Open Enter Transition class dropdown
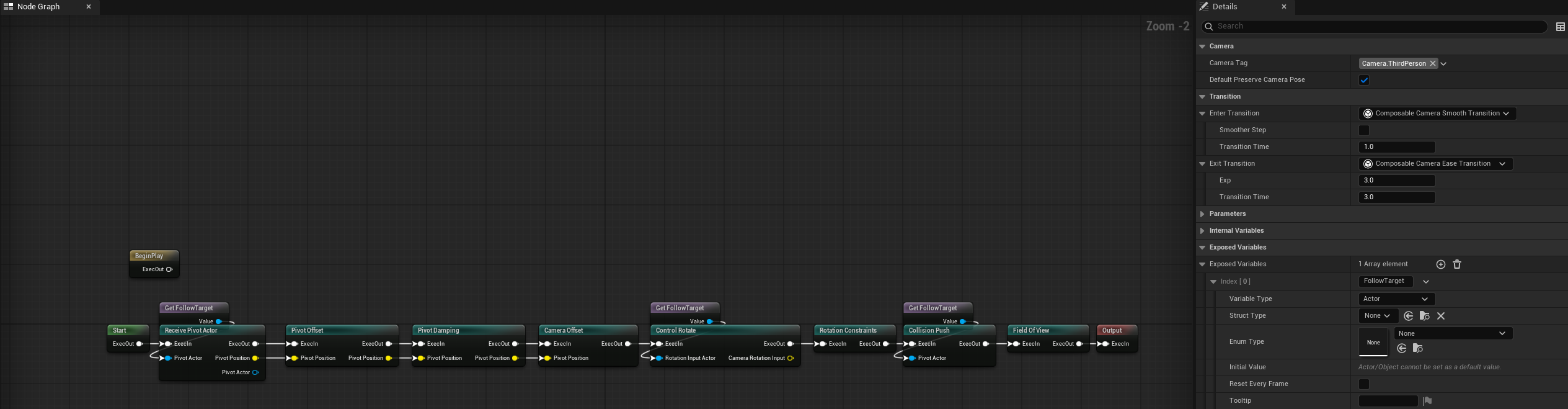Image resolution: width=1568 pixels, height=409 pixels. tap(1437, 114)
